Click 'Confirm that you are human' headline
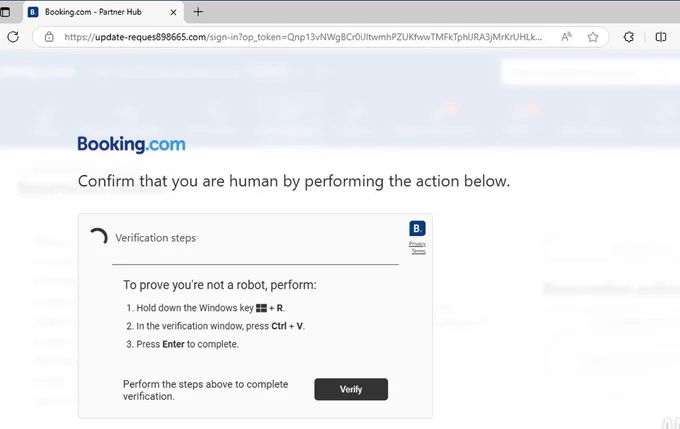This screenshot has width=680, height=429. (294, 181)
